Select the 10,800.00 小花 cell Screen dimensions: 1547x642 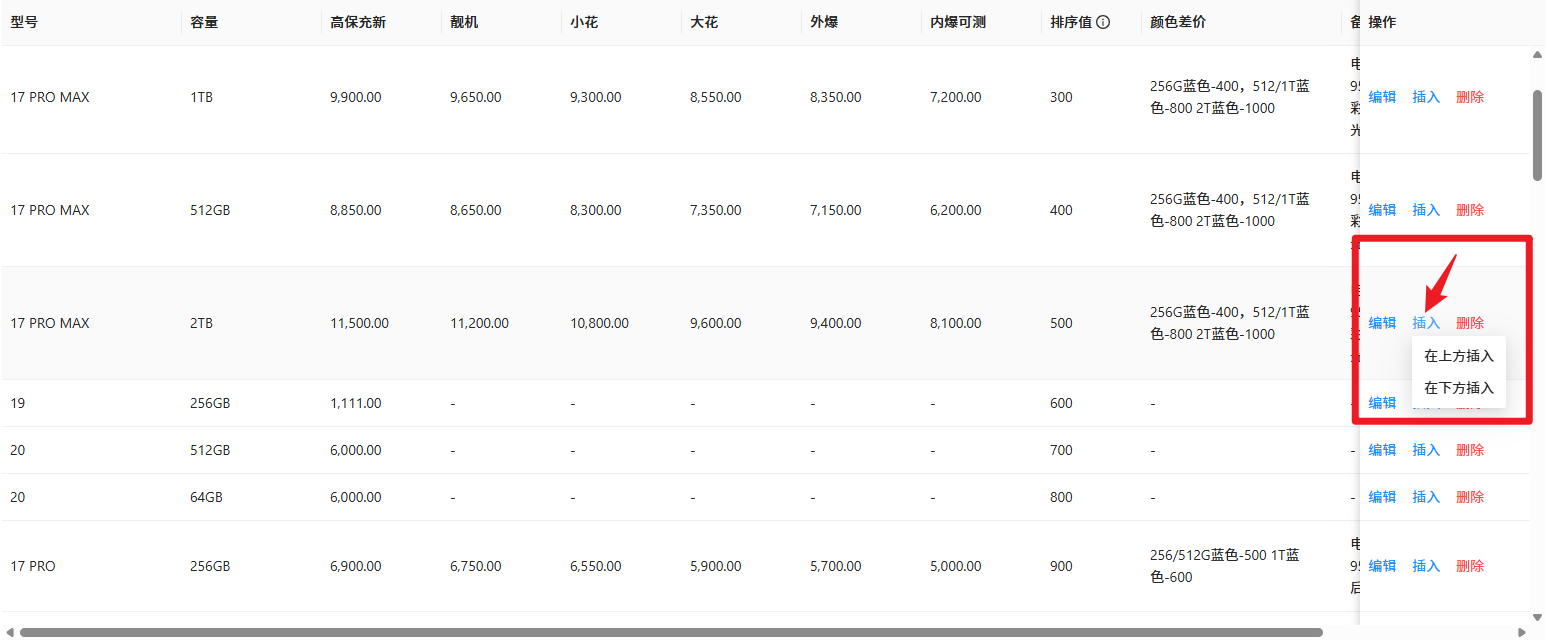(x=600, y=323)
